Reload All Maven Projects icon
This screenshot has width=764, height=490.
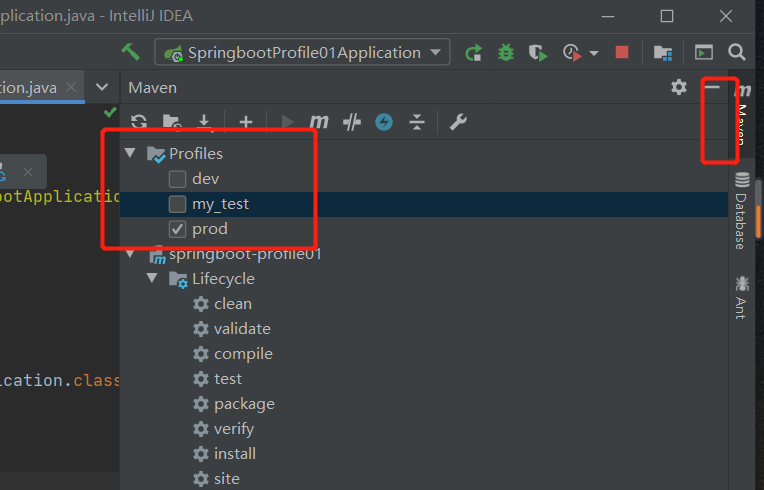139,122
